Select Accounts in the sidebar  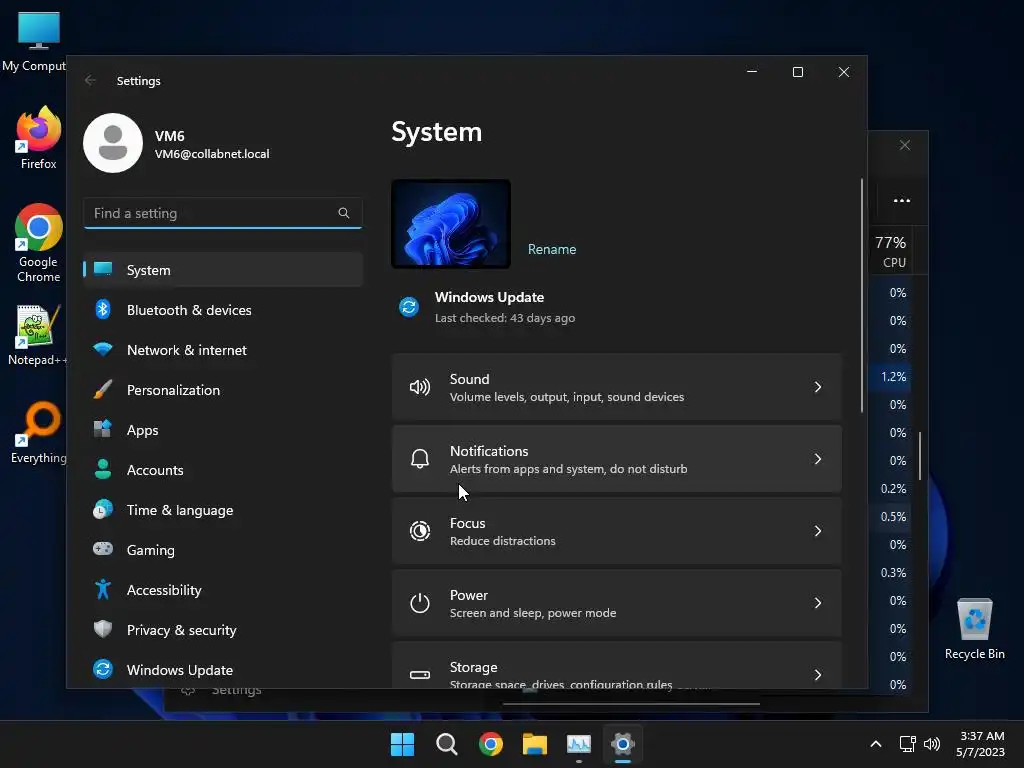tap(223, 470)
